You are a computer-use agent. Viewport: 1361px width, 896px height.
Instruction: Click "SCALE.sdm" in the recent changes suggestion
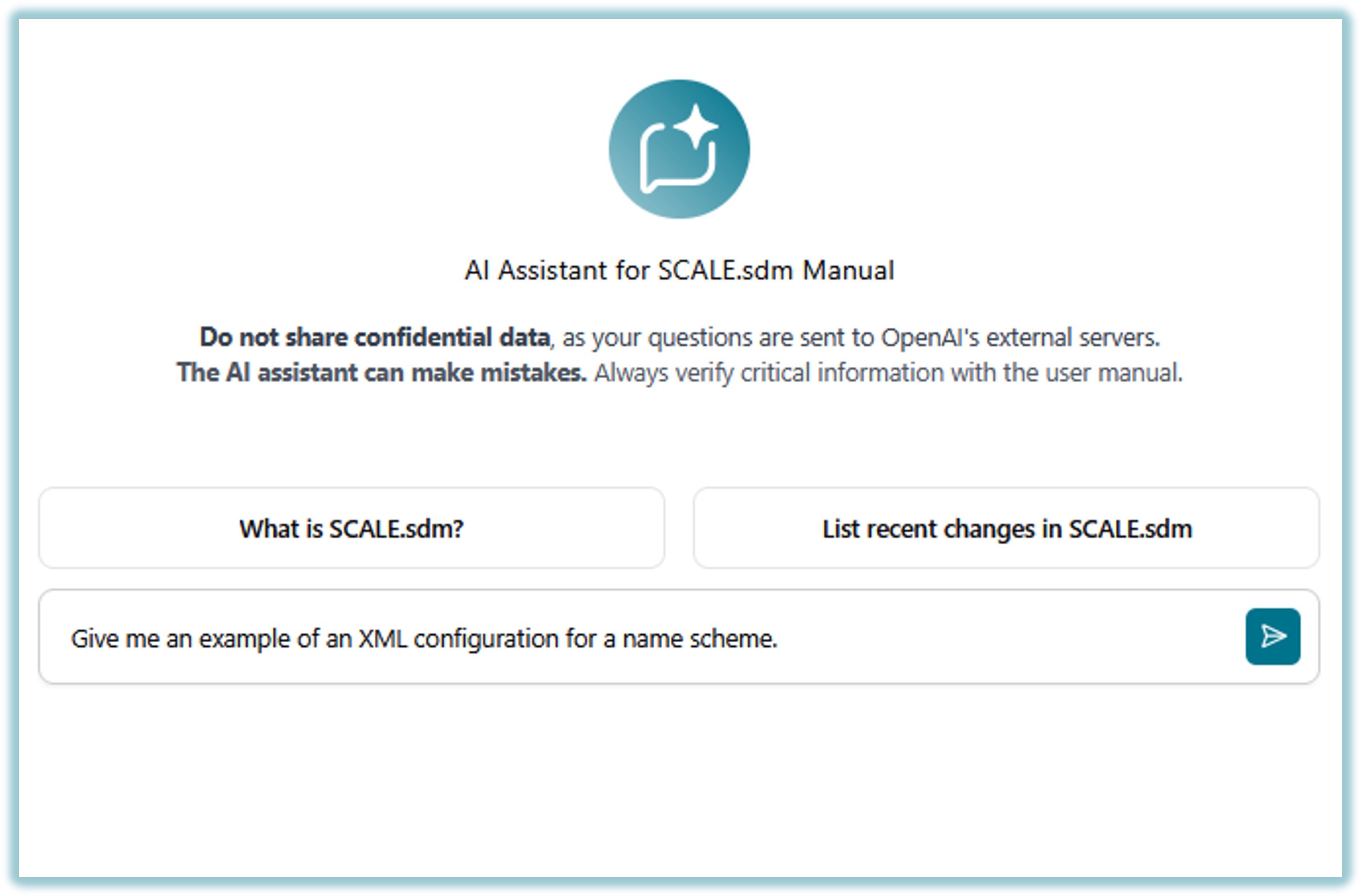click(1131, 528)
